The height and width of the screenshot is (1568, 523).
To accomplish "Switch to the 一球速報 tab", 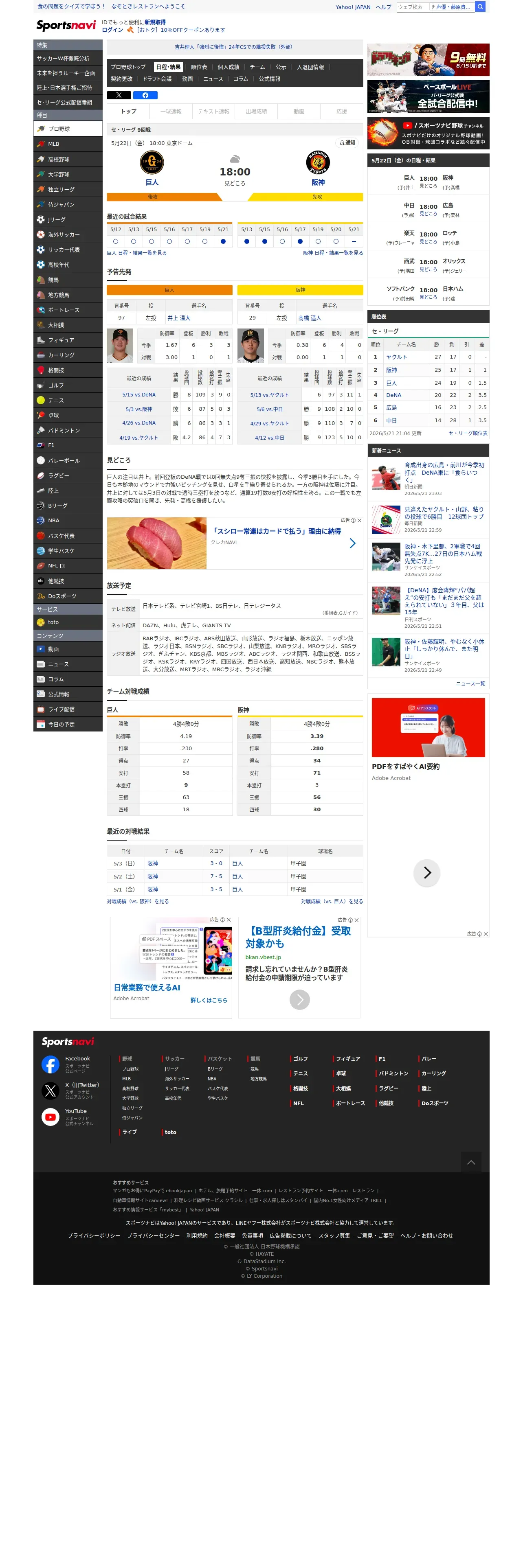I will 171,112.
